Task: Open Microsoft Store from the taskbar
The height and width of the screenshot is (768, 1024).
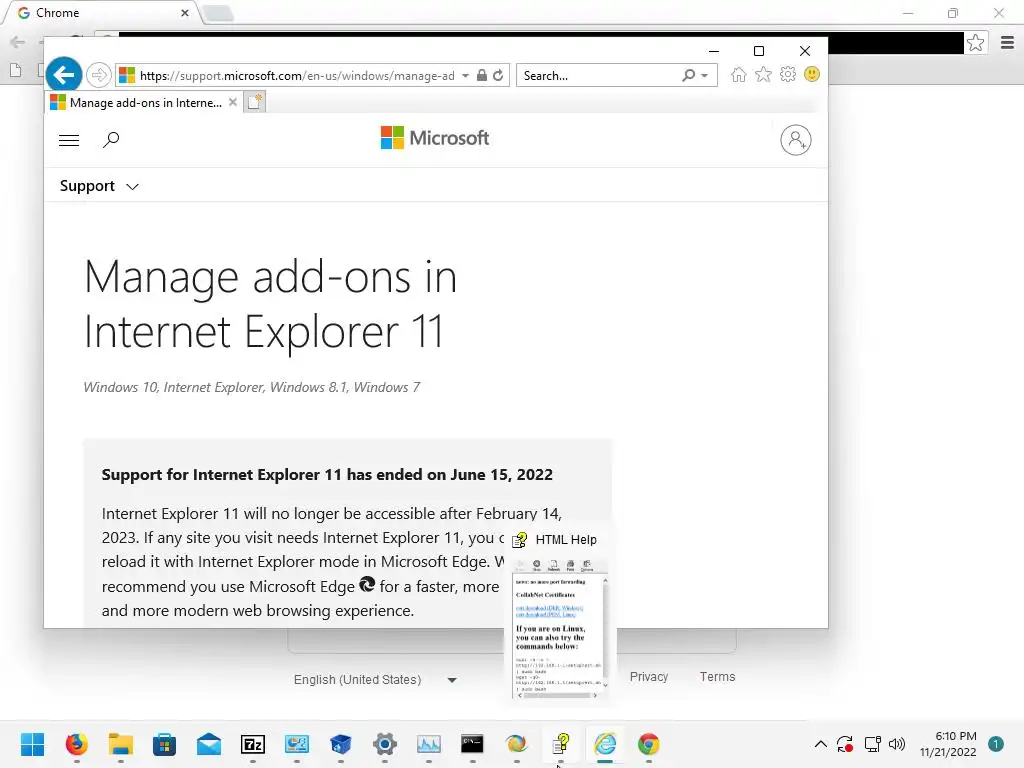Action: pos(165,744)
